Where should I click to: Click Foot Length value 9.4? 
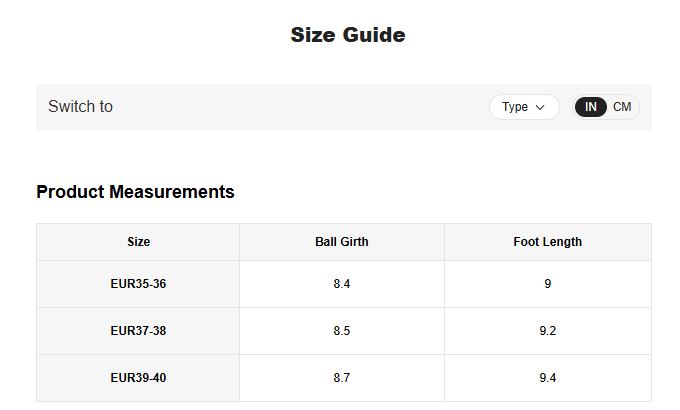click(x=547, y=378)
